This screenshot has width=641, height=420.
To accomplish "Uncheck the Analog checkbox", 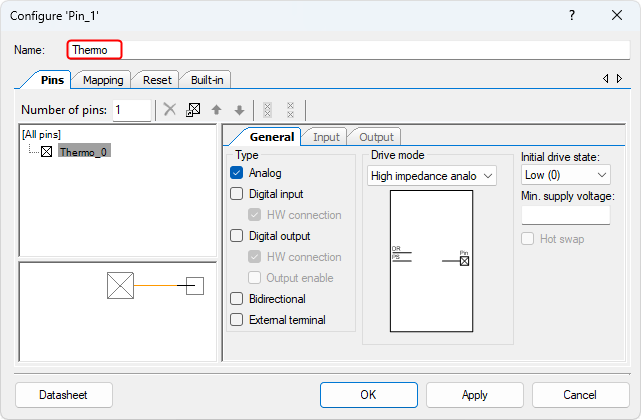I will [x=237, y=173].
